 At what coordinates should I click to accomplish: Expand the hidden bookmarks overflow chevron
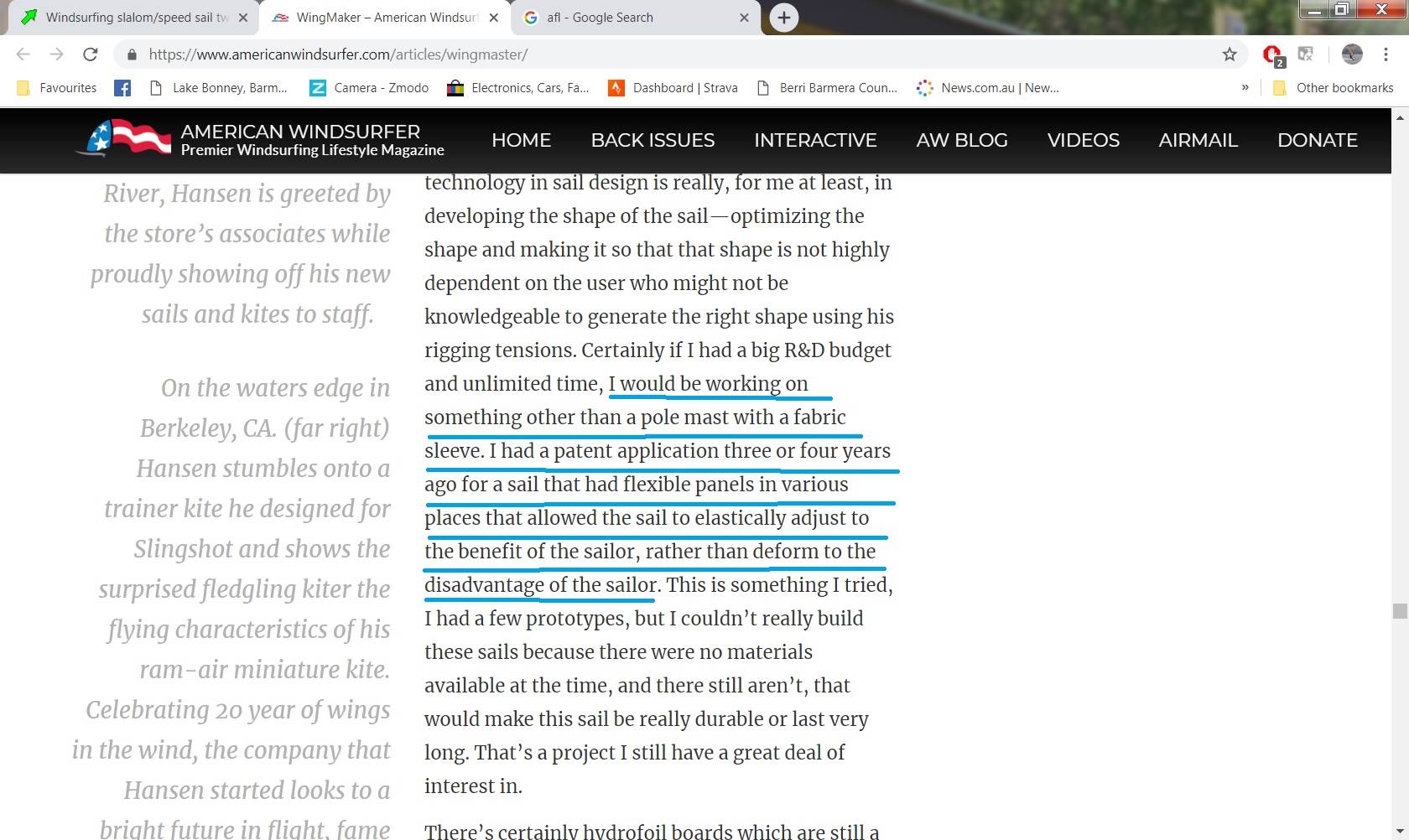[x=1245, y=88]
